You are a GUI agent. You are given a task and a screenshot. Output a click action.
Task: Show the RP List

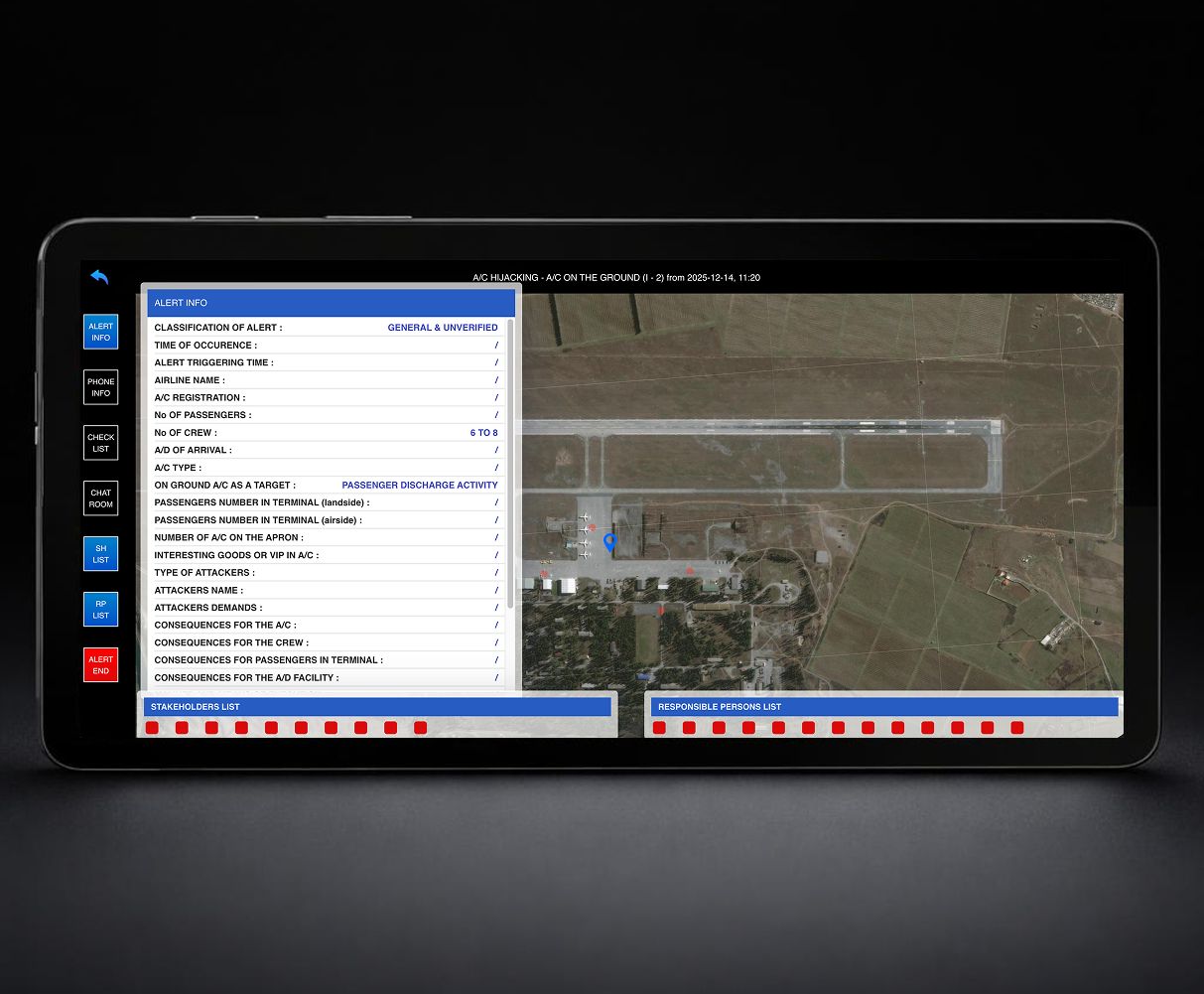point(101,610)
